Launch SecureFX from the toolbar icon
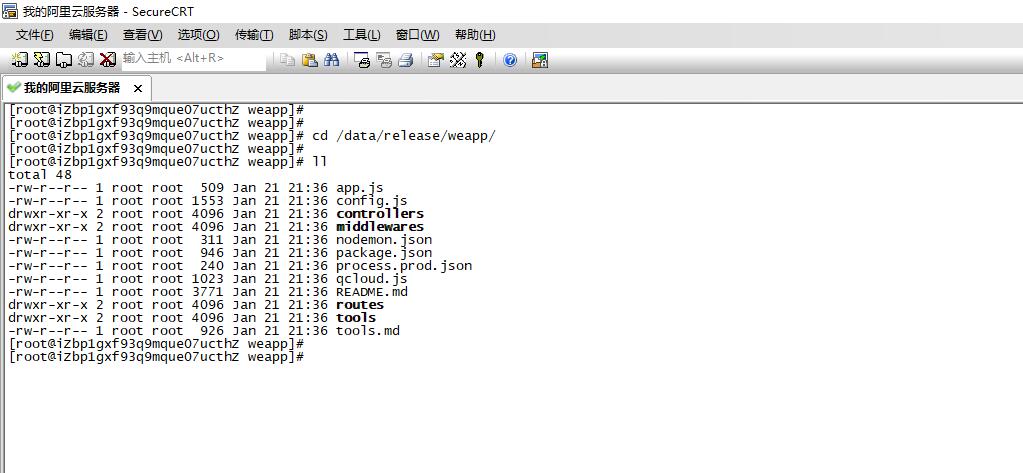This screenshot has height=473, width=1023. [540, 60]
